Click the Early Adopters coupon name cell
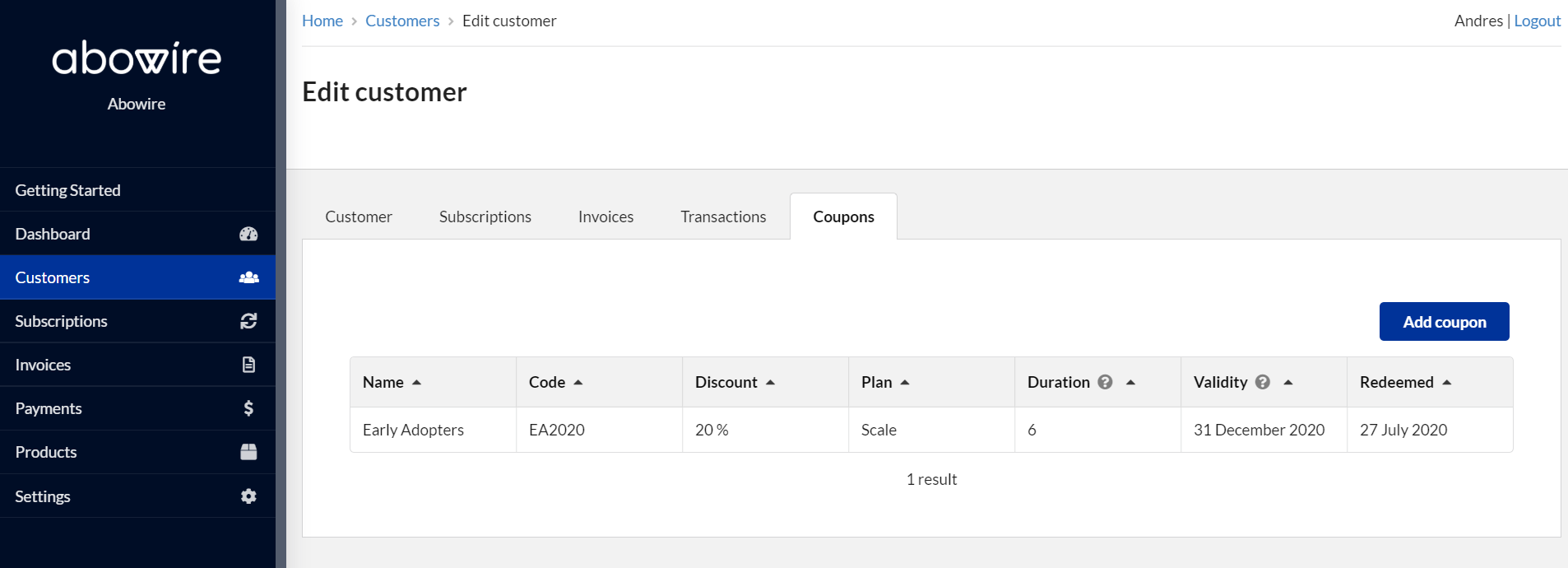This screenshot has height=568, width=1568. click(433, 430)
